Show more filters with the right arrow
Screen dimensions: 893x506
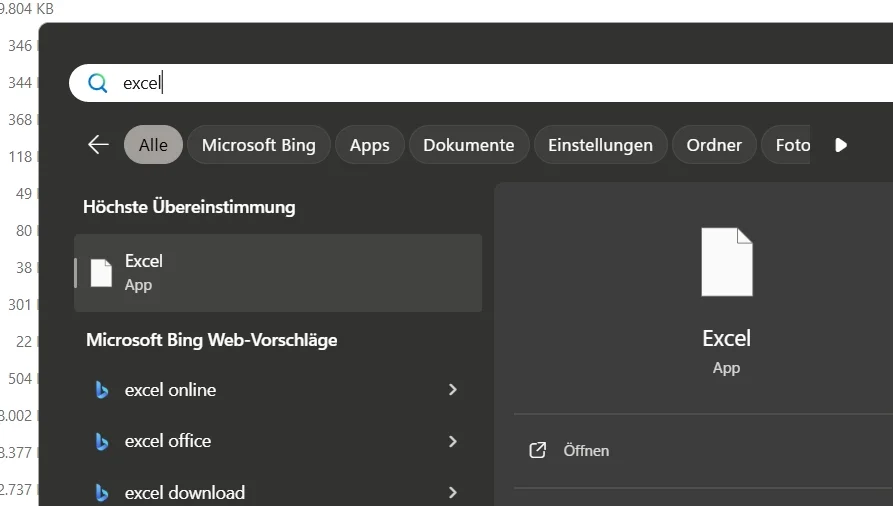(841, 145)
